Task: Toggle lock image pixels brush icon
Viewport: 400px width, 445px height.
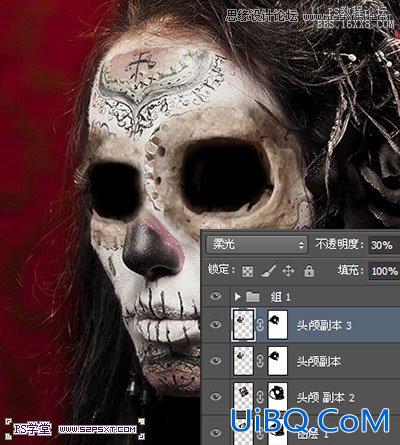Action: pos(268,271)
